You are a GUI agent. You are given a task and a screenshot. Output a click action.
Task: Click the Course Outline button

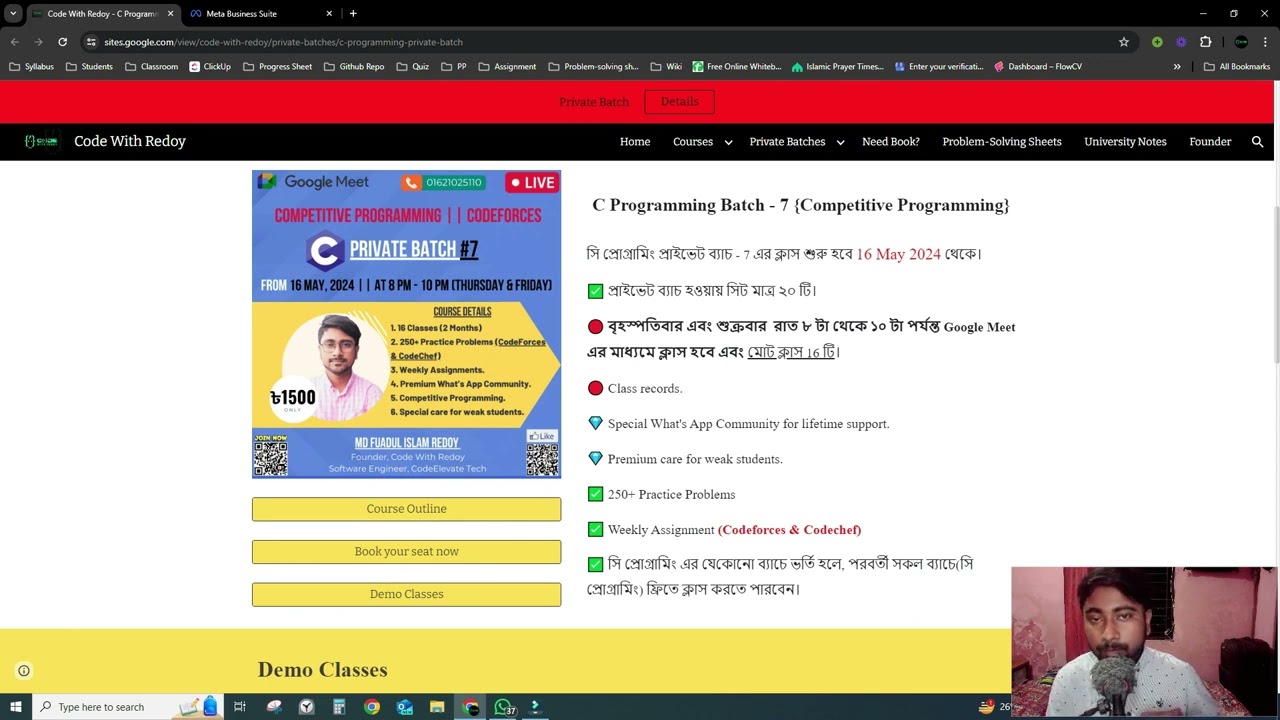click(406, 509)
